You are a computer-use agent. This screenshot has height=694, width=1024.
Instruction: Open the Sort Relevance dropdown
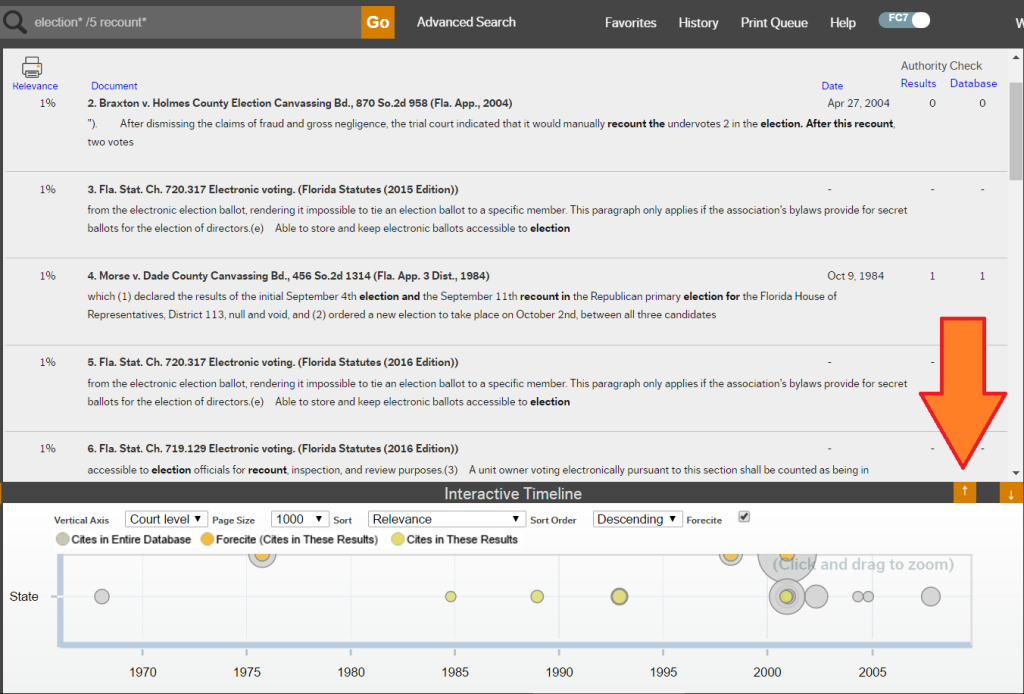[x=446, y=519]
